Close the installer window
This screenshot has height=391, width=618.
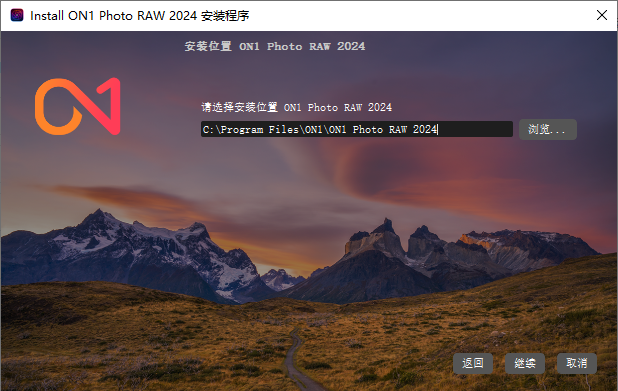(601, 15)
